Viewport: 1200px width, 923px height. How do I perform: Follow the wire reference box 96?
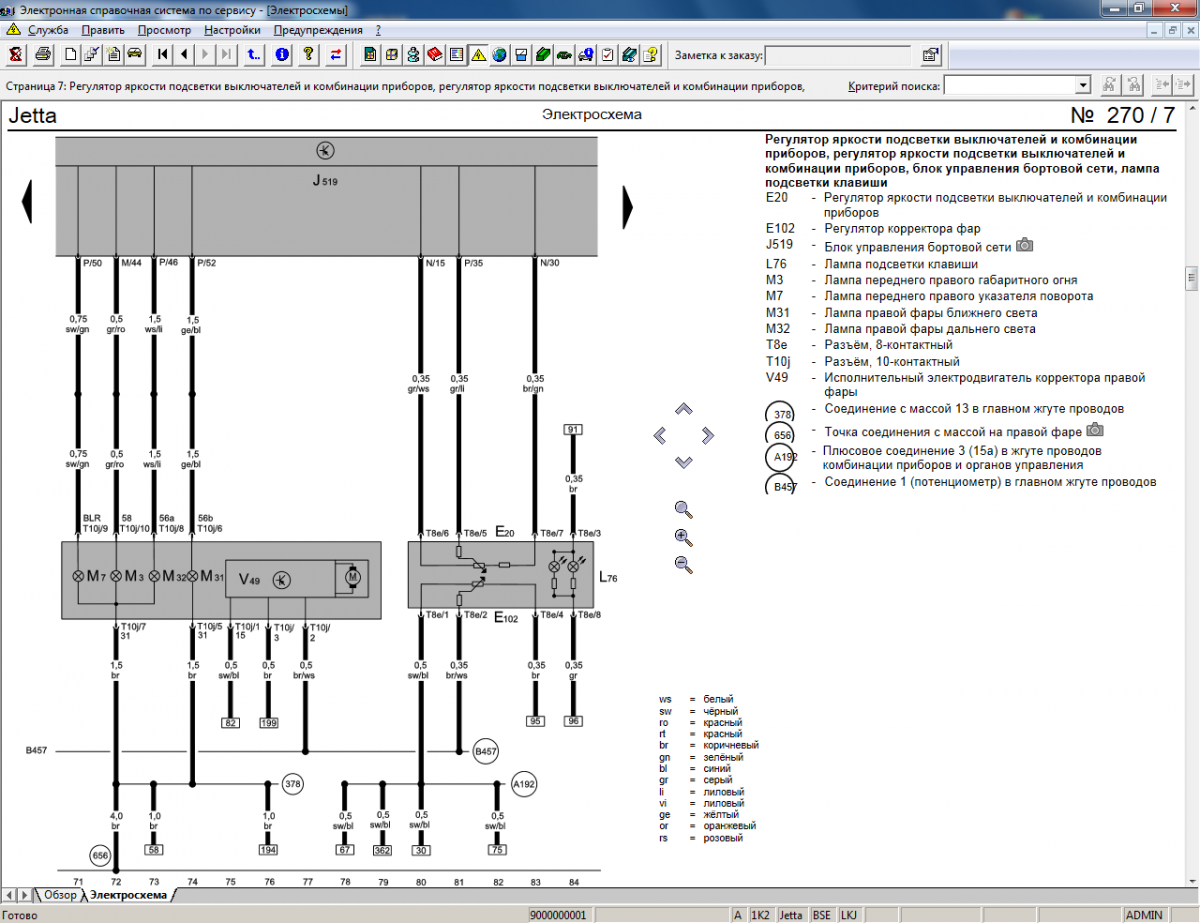573,721
